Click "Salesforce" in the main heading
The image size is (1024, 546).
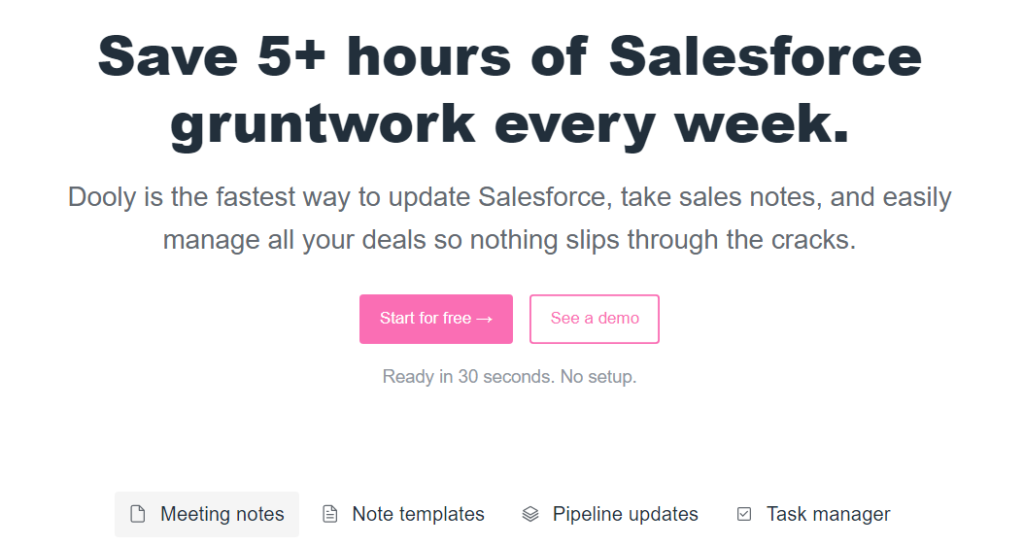coord(765,57)
